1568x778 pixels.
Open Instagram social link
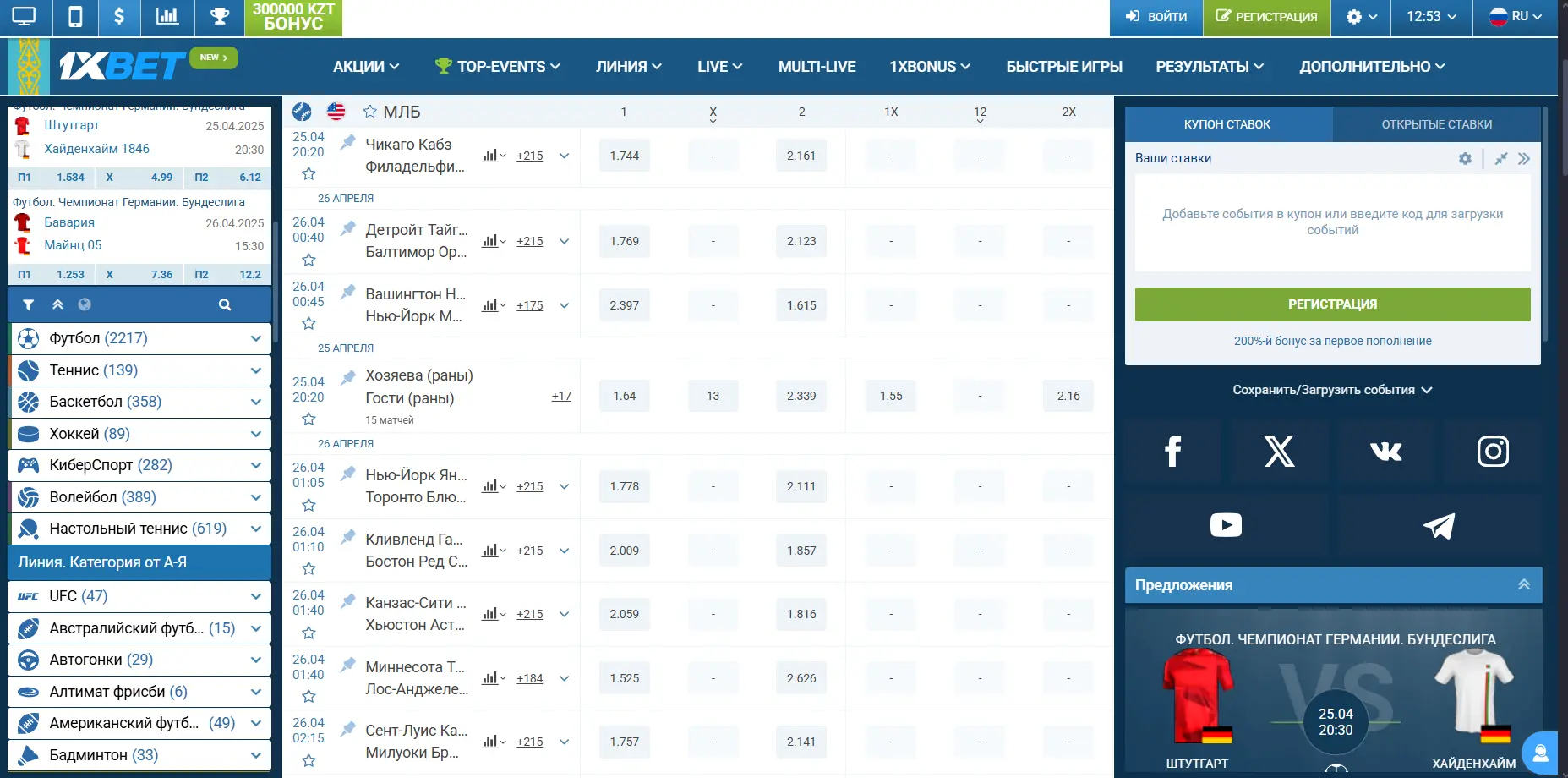click(1493, 452)
